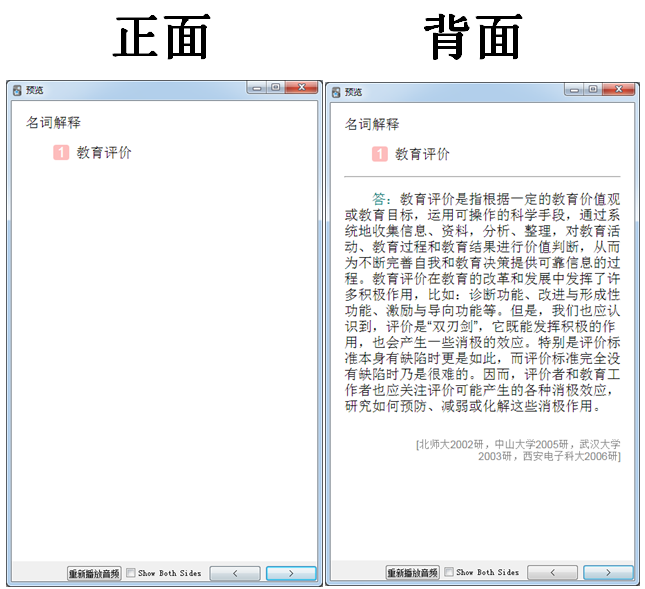The width and height of the screenshot is (645, 589).
Task: Close the right preview window
Action: 619,89
